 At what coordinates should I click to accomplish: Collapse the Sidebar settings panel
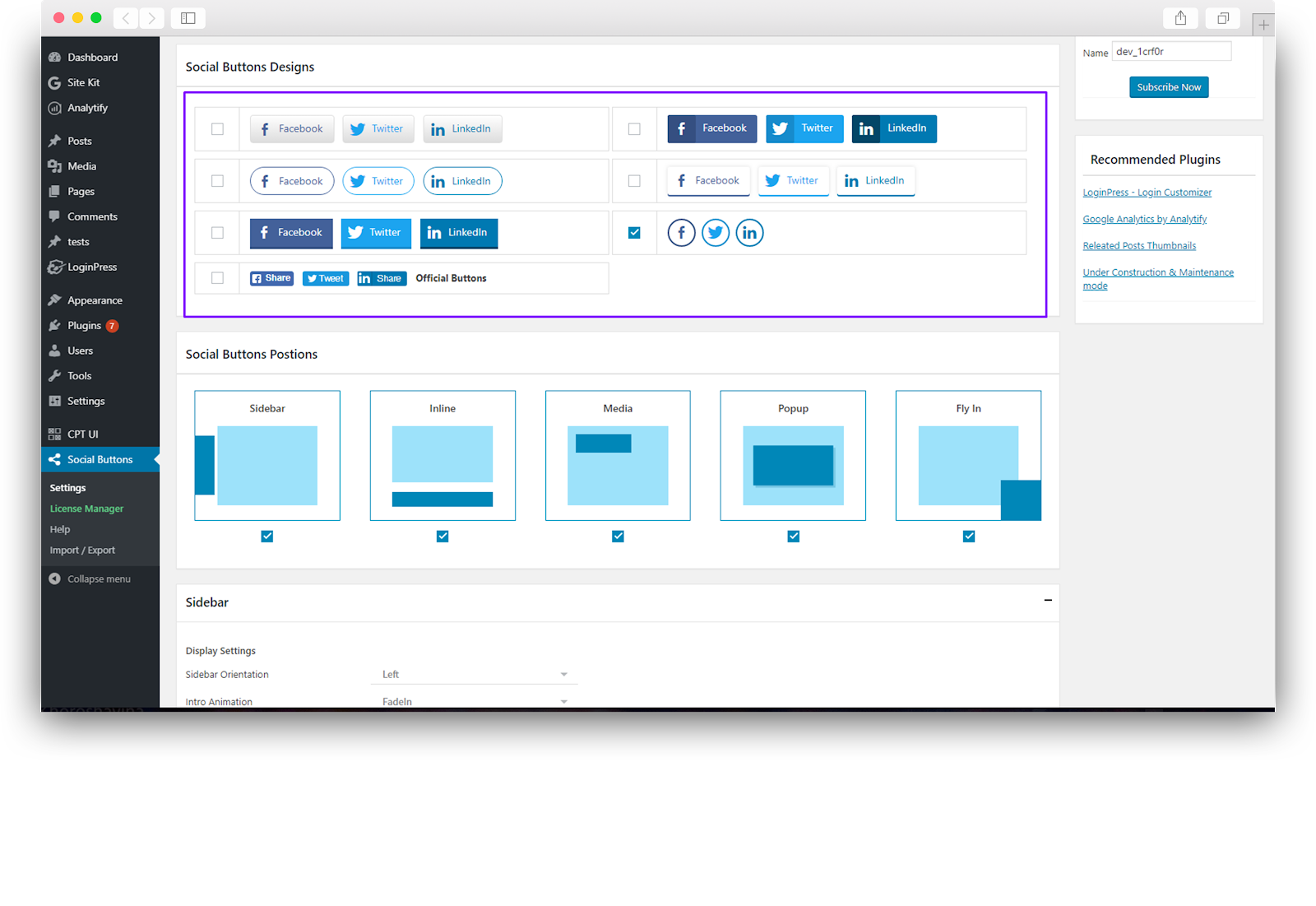click(1048, 601)
